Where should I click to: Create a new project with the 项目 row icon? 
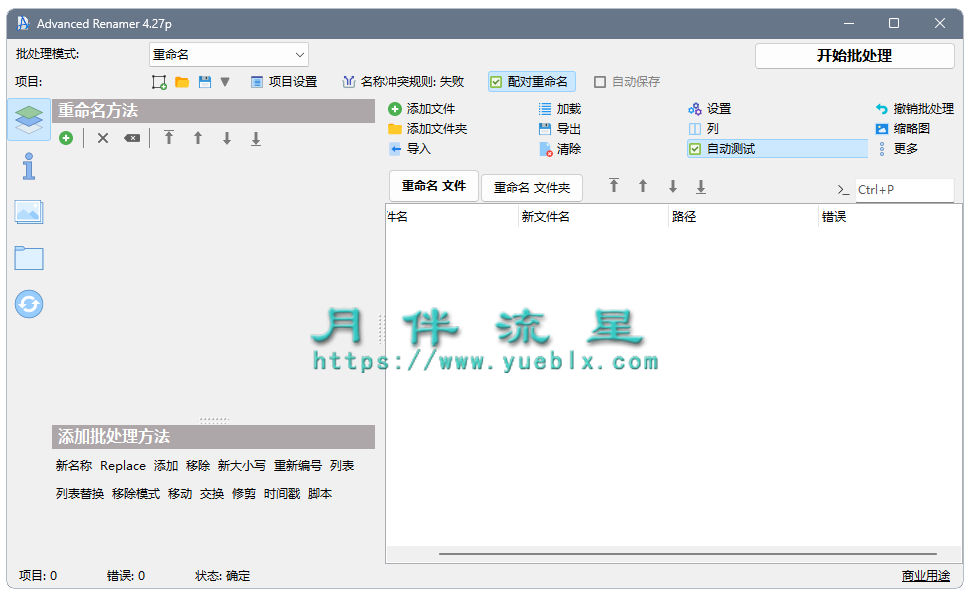(159, 82)
